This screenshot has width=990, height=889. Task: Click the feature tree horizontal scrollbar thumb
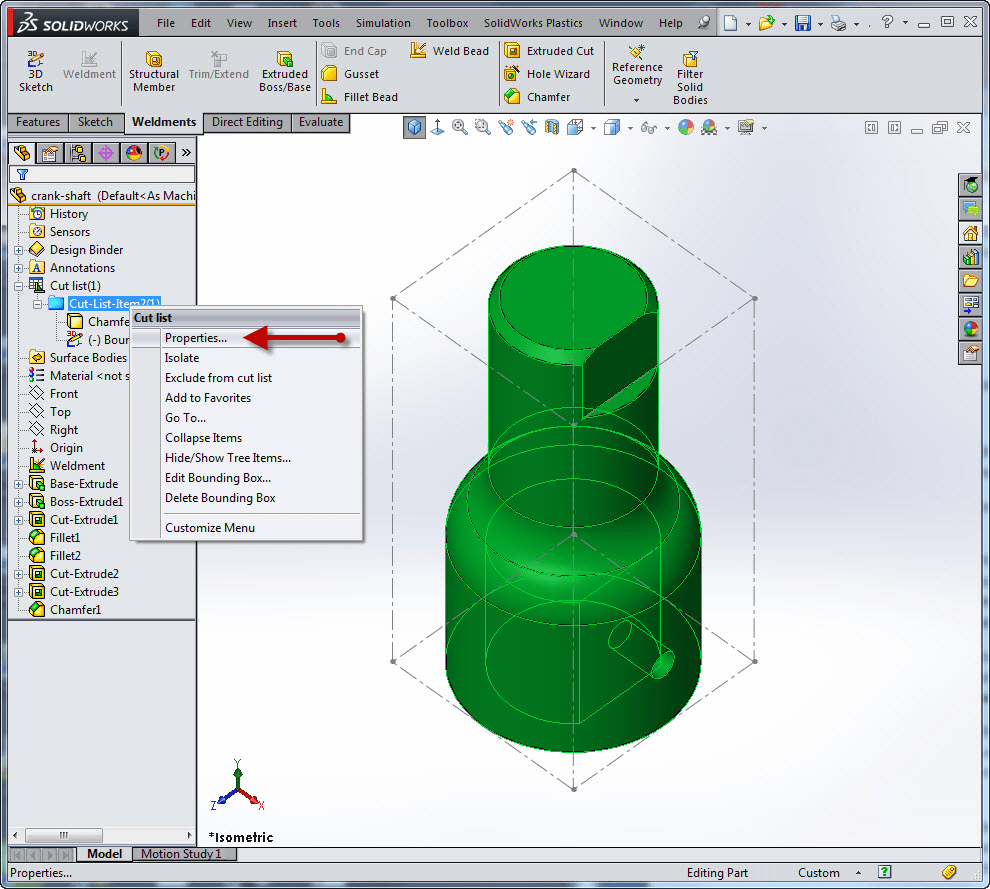click(x=64, y=835)
